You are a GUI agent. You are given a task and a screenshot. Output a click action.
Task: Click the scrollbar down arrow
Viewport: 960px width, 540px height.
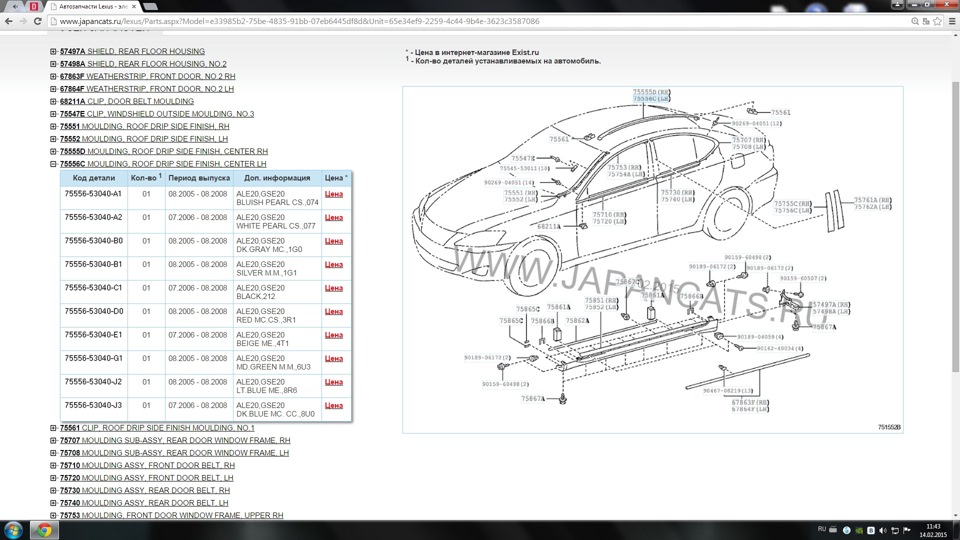pyautogui.click(x=955, y=516)
